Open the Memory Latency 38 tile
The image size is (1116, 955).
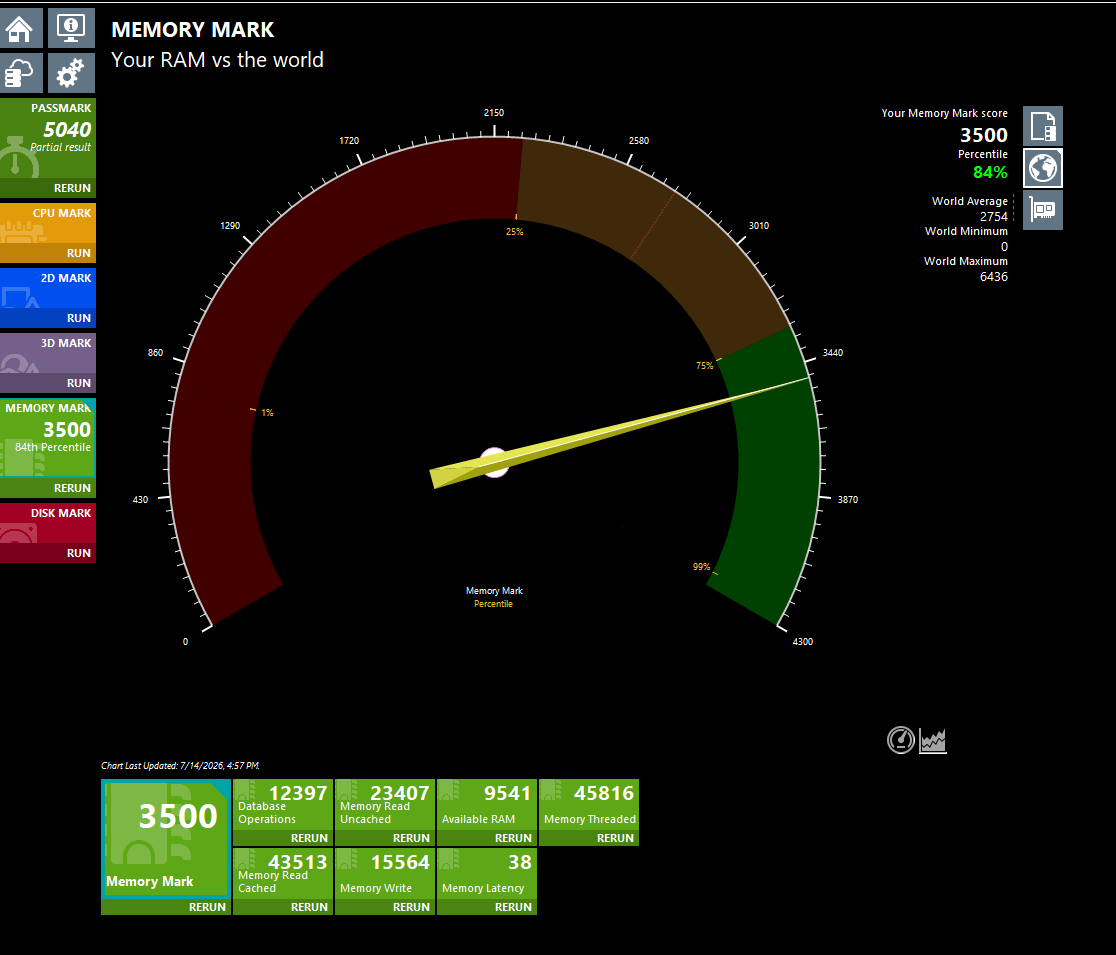[x=487, y=873]
